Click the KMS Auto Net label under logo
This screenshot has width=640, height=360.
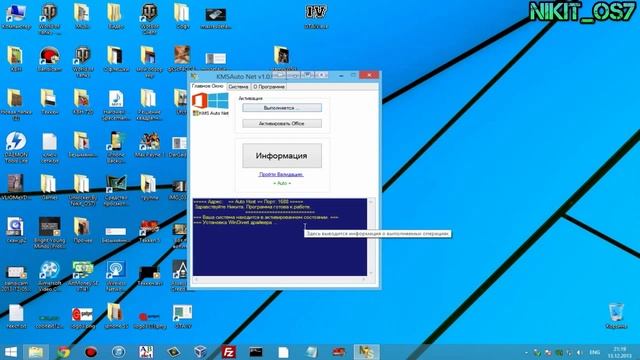(211, 113)
